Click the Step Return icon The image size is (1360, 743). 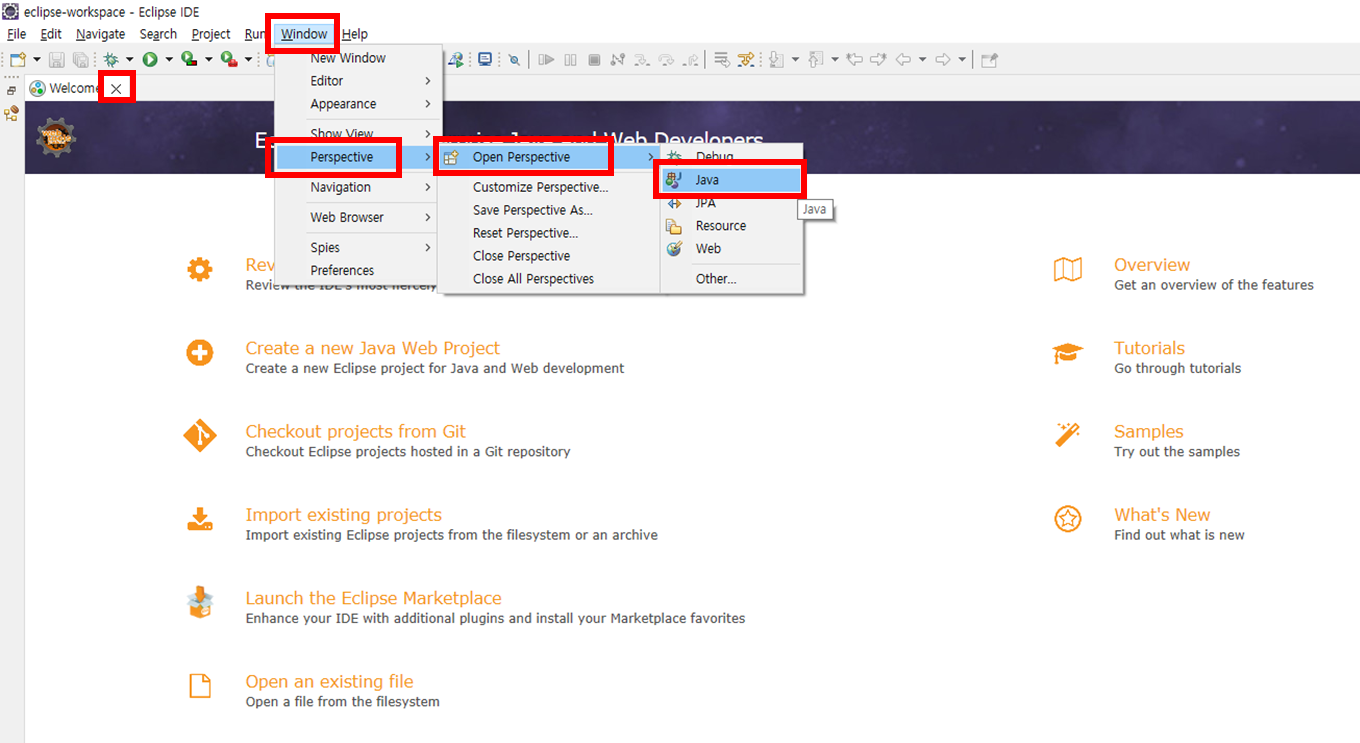click(x=691, y=60)
